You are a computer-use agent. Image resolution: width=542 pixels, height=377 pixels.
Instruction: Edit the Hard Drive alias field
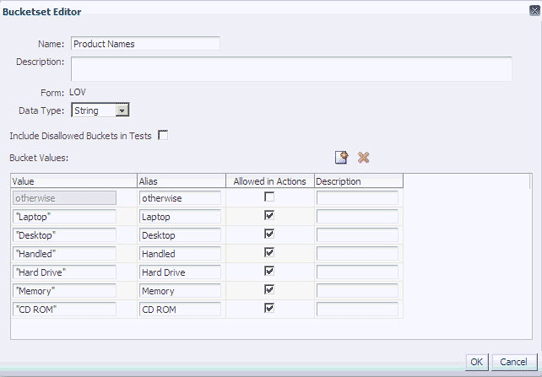(x=180, y=272)
